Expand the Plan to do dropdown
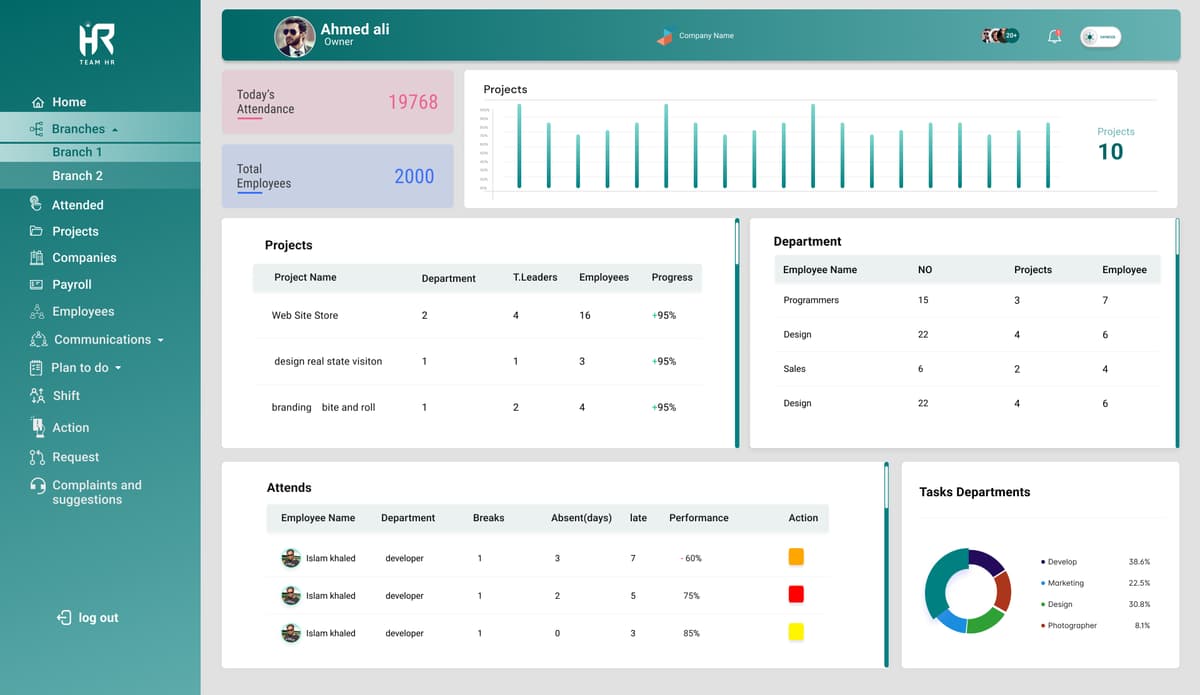This screenshot has width=1200, height=695. pos(118,368)
